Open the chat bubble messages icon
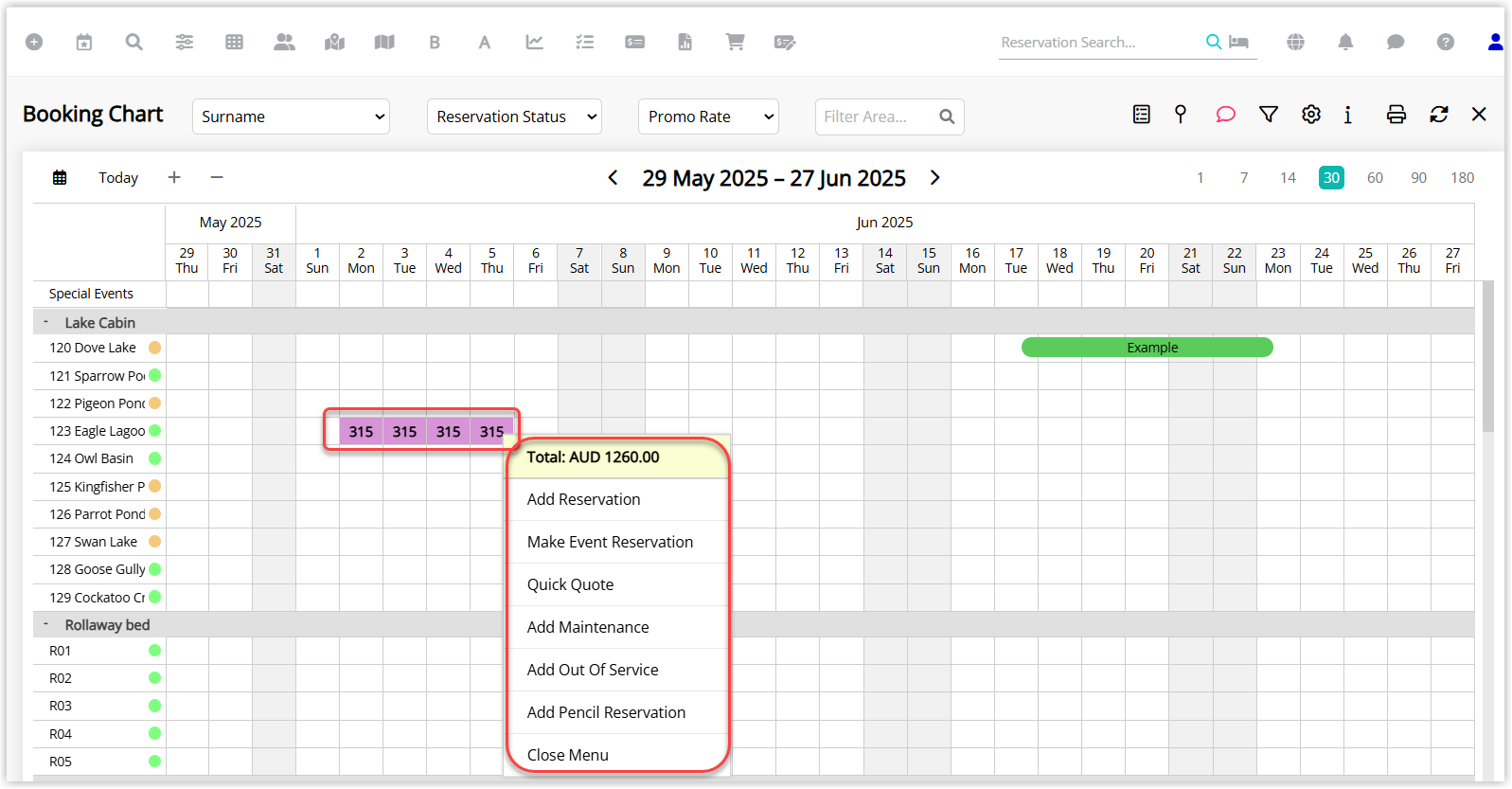1512x789 pixels. 1396,42
